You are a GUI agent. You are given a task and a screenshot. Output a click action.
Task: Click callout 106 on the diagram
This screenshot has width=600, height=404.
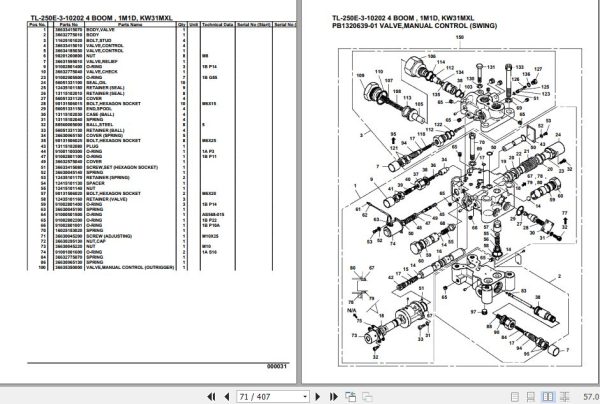pyautogui.click(x=432, y=56)
